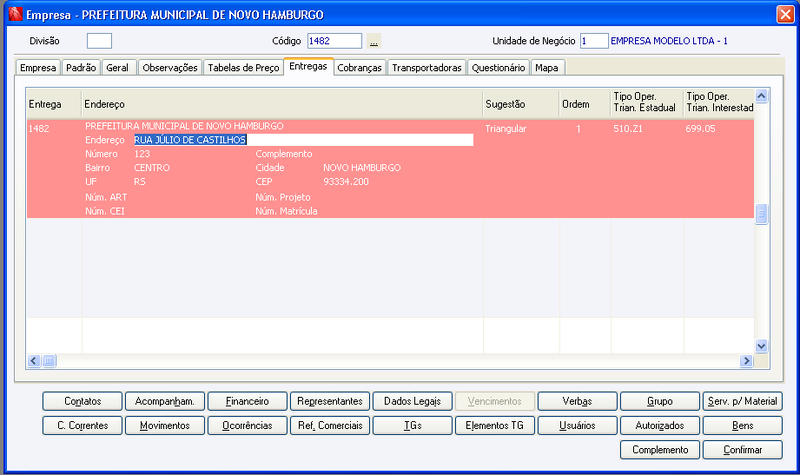Open the Código lookup ellipsis button
Screen dimensions: 800x475
(x=374, y=41)
